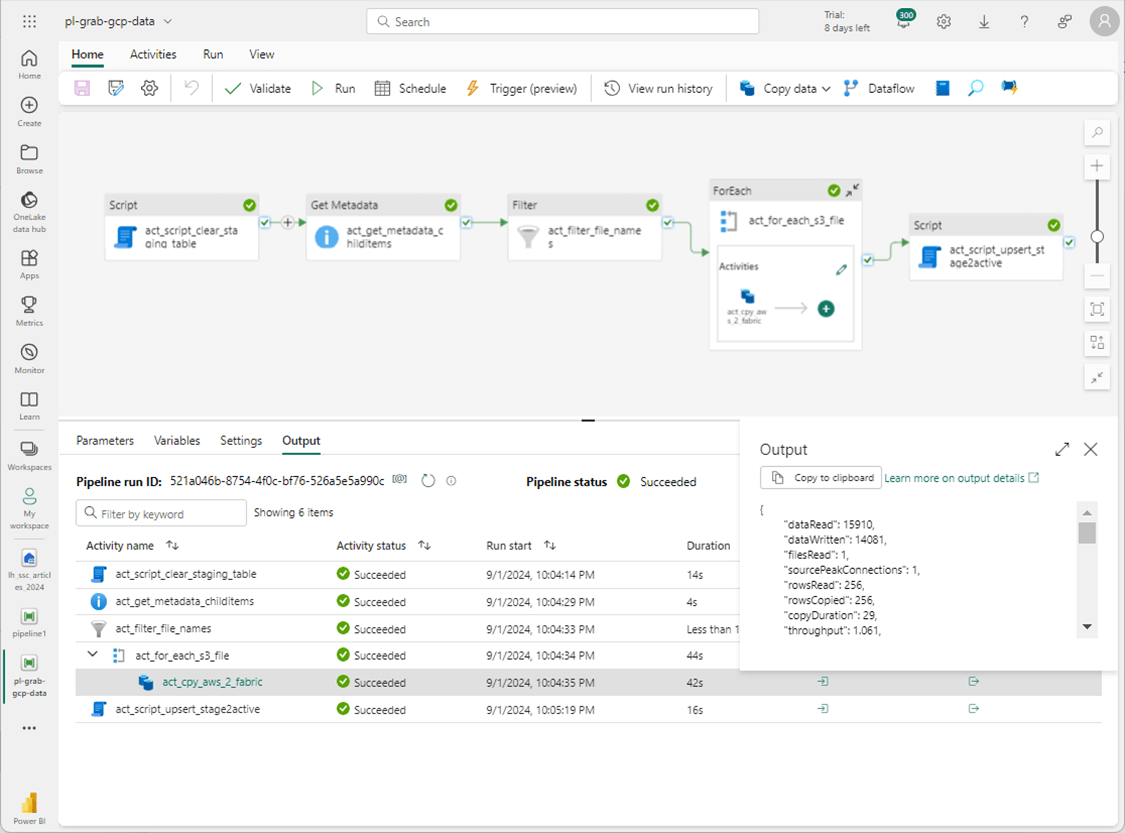1125x833 pixels.
Task: Click the checkbox beside the upsert Script activity
Action: pos(1070,242)
